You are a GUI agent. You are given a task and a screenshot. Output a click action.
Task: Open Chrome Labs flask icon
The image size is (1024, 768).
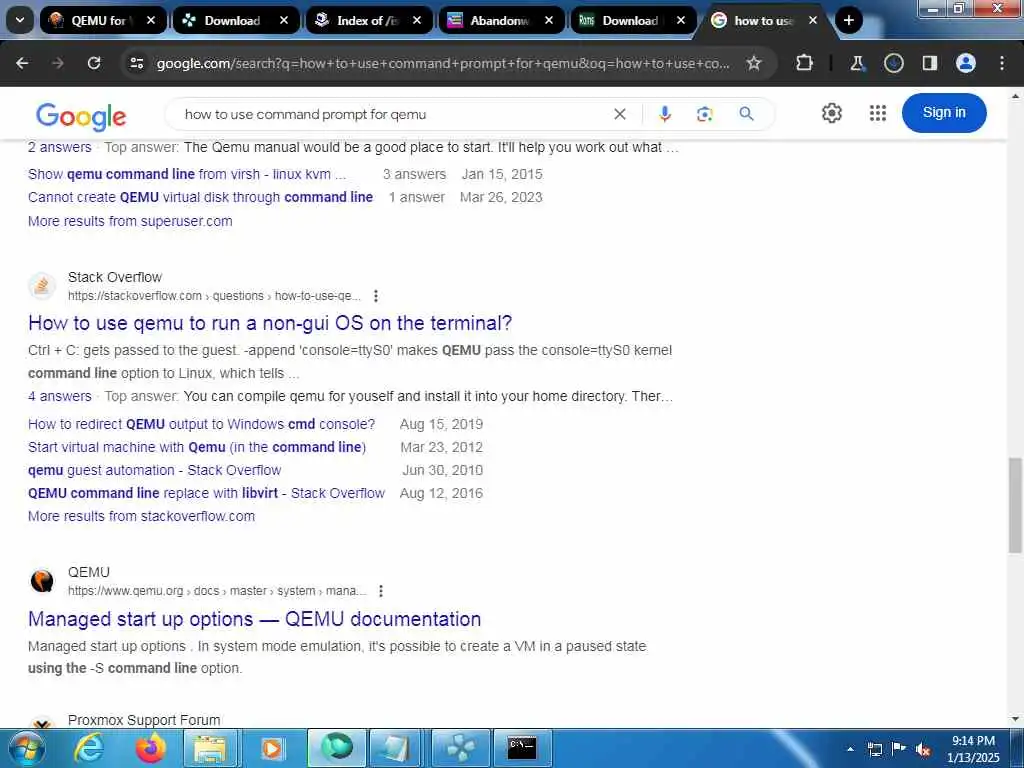(x=857, y=63)
